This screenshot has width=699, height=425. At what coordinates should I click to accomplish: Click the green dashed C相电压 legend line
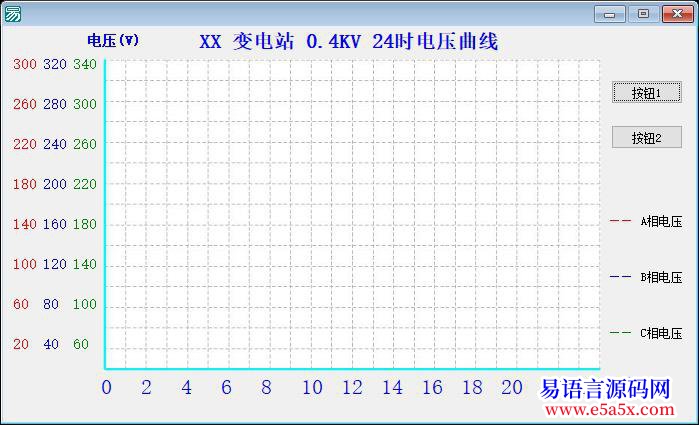(621, 332)
